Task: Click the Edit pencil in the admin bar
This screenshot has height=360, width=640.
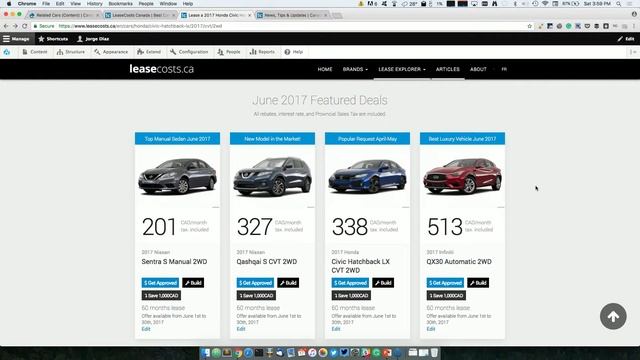Action: point(626,39)
